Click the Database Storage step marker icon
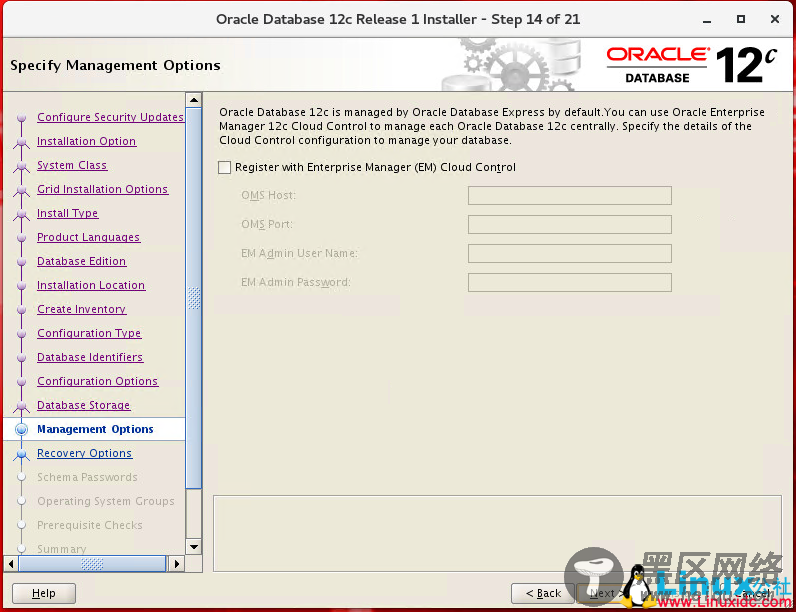This screenshot has height=612, width=796. [21, 406]
